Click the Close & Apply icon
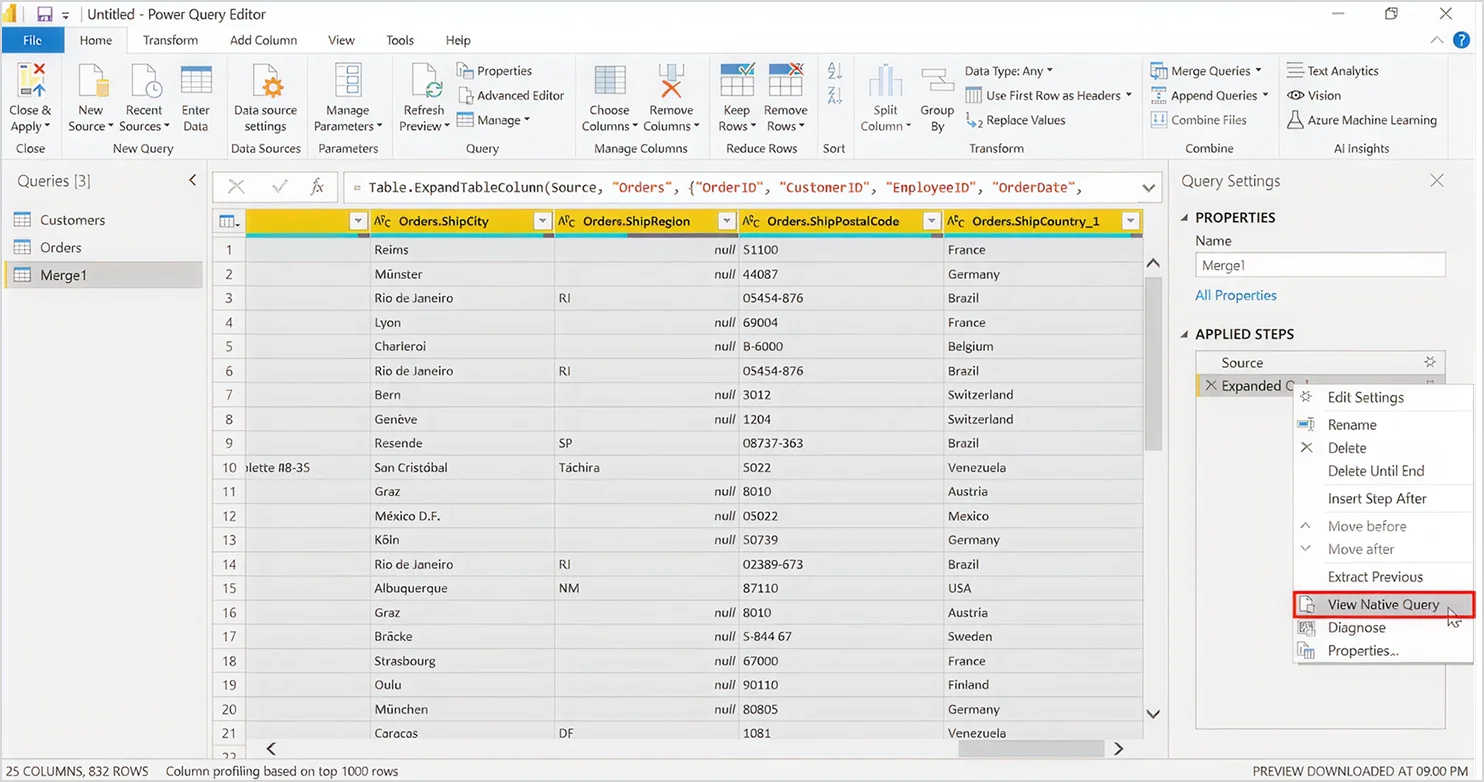 coord(31,80)
